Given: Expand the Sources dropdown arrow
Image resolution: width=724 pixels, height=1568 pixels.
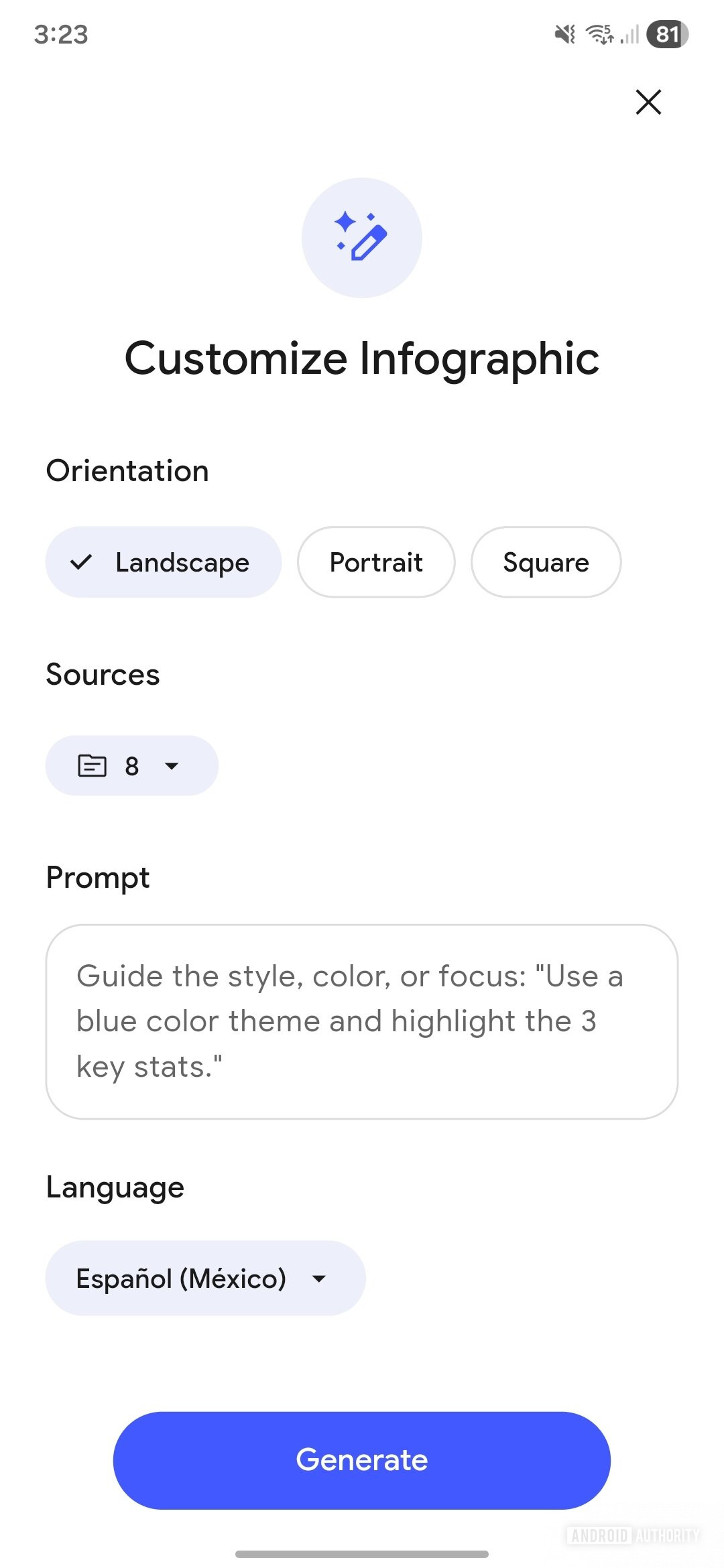Looking at the screenshot, I should pyautogui.click(x=172, y=766).
